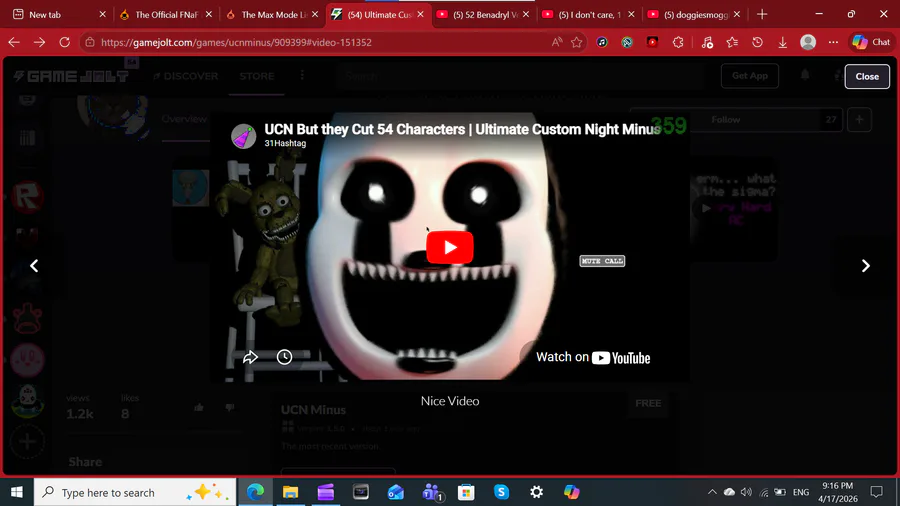The width and height of the screenshot is (900, 506).
Task: Toggle Read aloud icon in address bar
Action: 557,42
